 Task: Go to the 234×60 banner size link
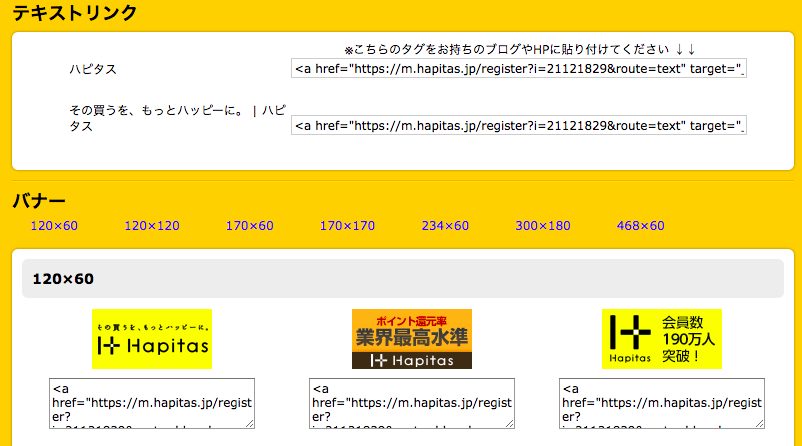[x=445, y=226]
